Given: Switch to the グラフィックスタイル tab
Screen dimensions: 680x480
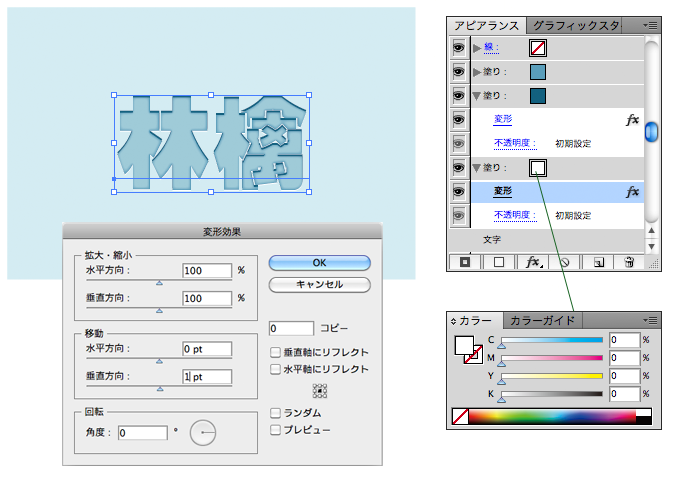Looking at the screenshot, I should point(576,24).
